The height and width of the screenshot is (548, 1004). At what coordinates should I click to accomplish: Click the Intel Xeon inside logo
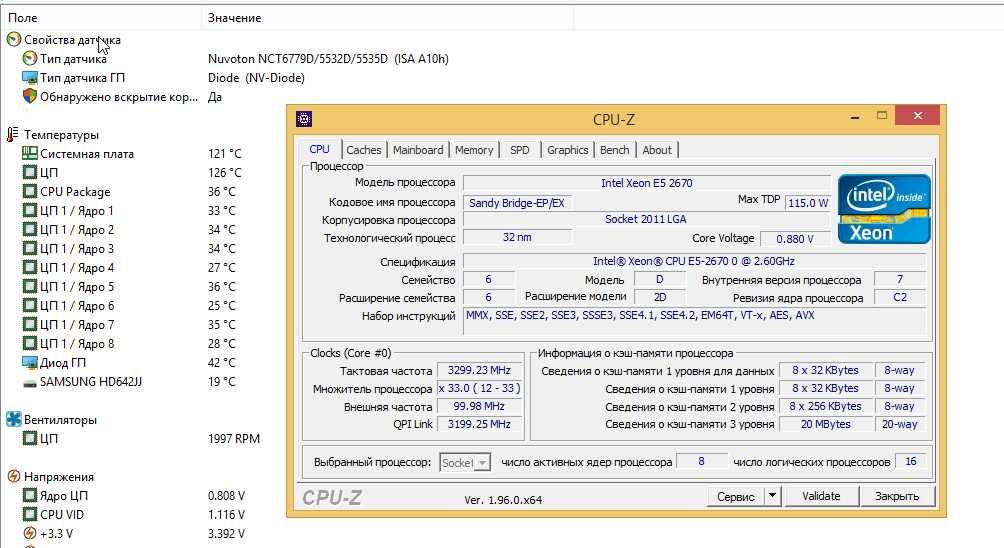[x=884, y=209]
